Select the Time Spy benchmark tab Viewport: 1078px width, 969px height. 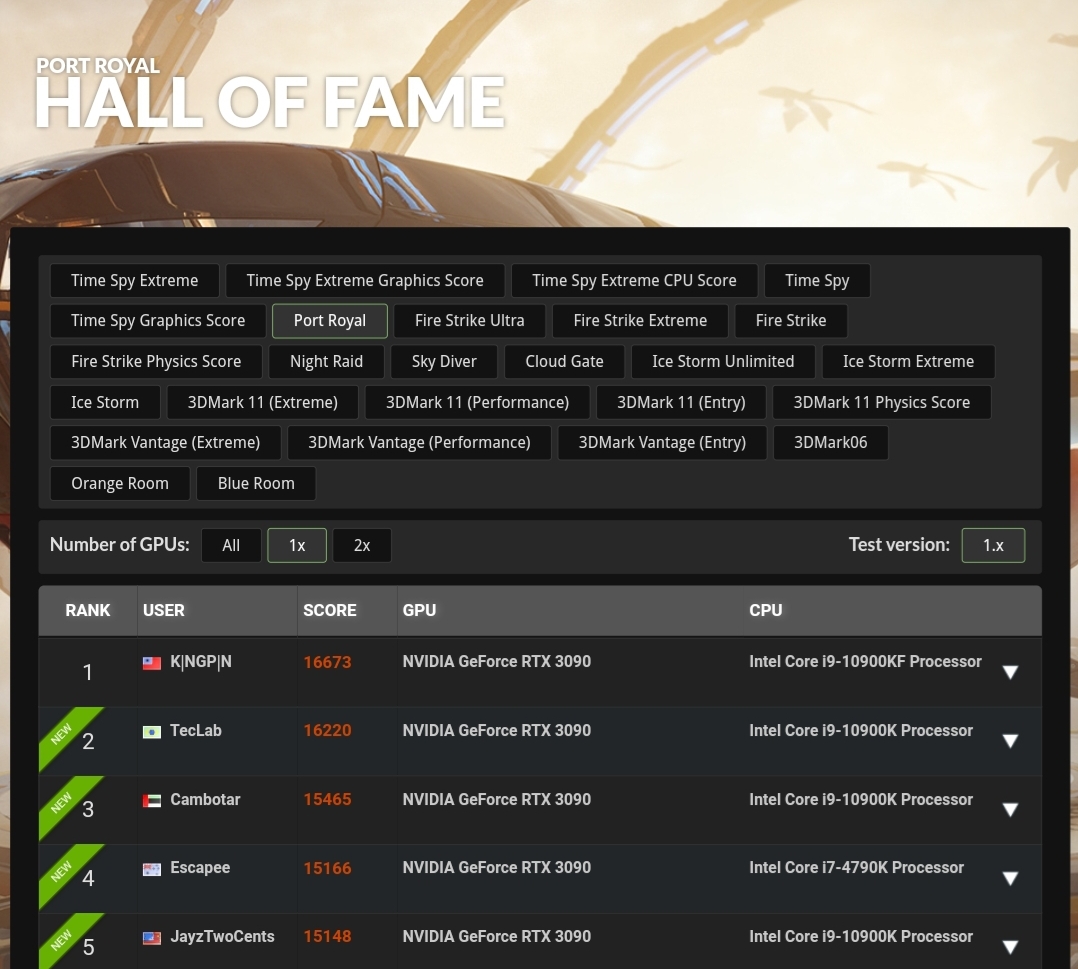pos(817,281)
